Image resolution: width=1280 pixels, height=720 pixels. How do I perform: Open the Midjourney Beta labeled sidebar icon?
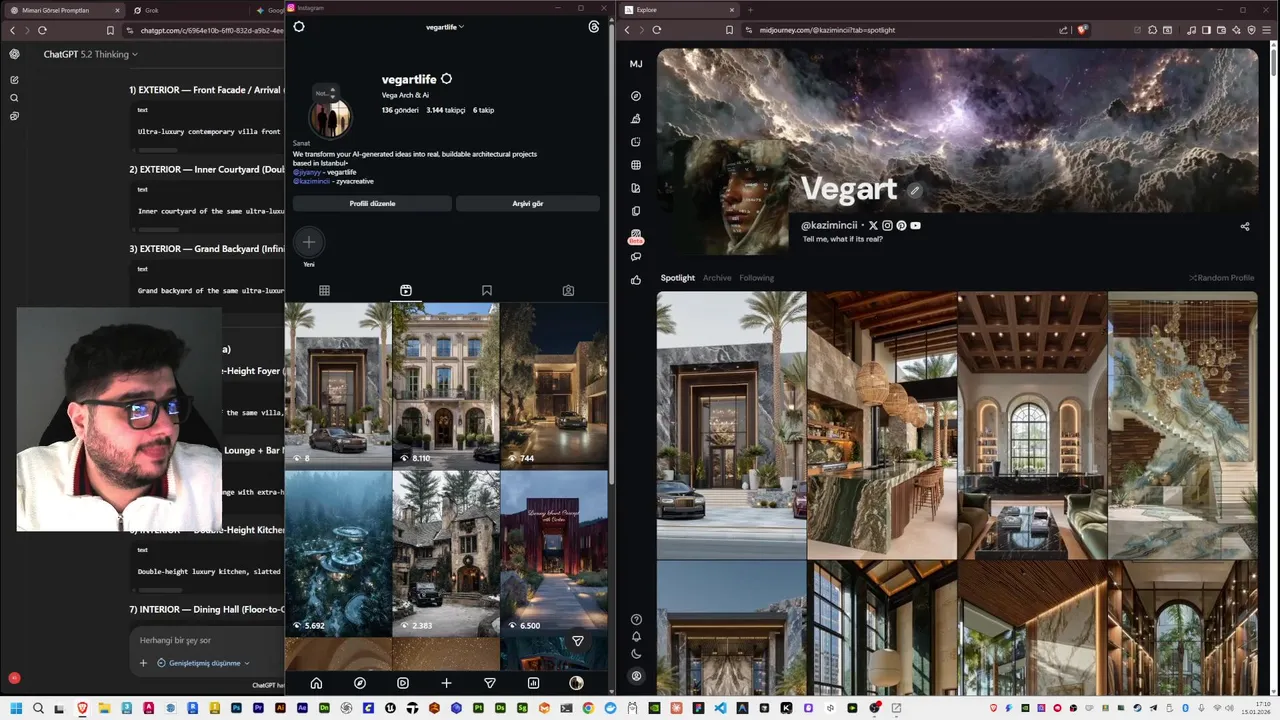[636, 237]
